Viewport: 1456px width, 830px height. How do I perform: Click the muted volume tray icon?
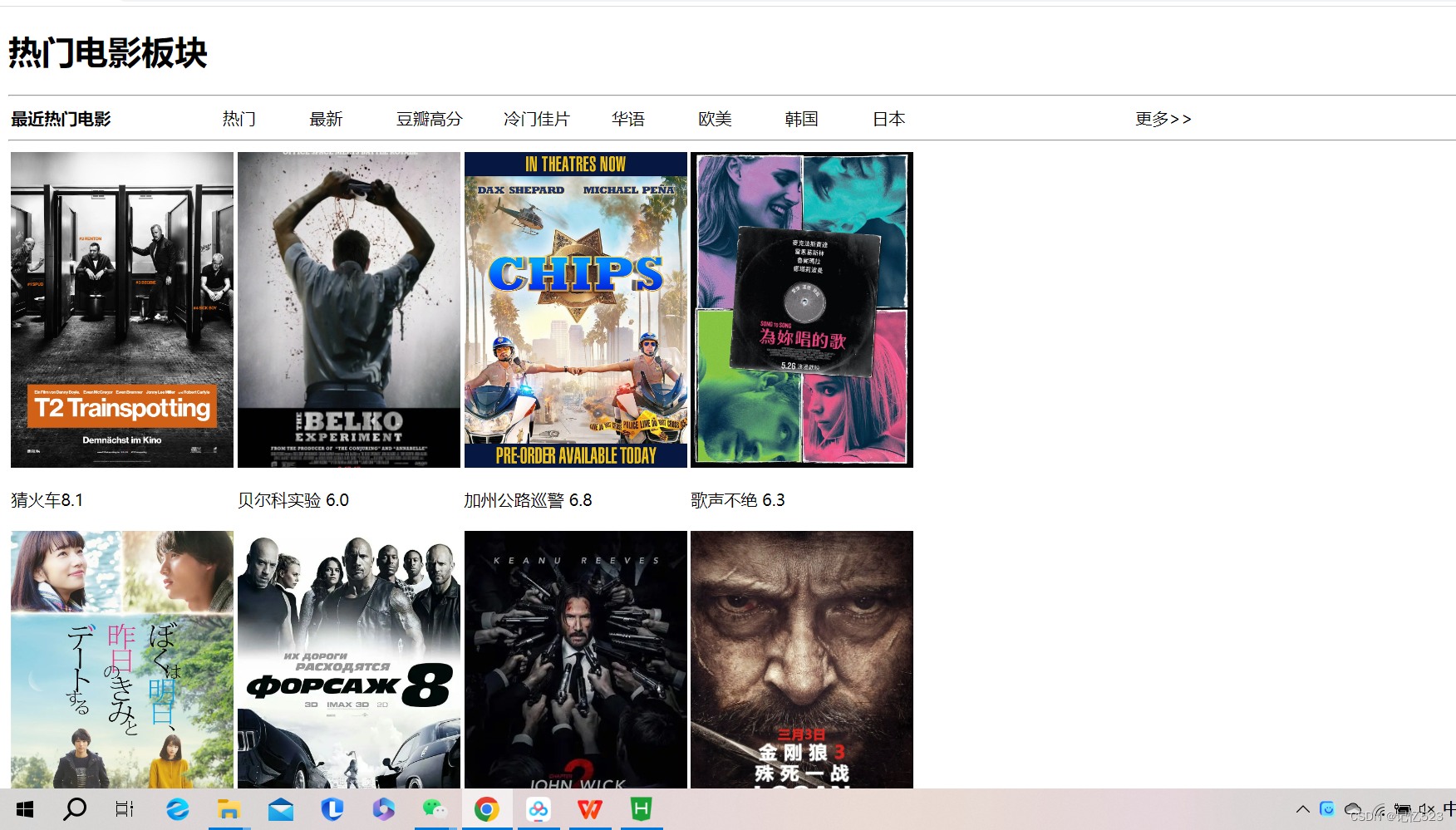[1427, 809]
